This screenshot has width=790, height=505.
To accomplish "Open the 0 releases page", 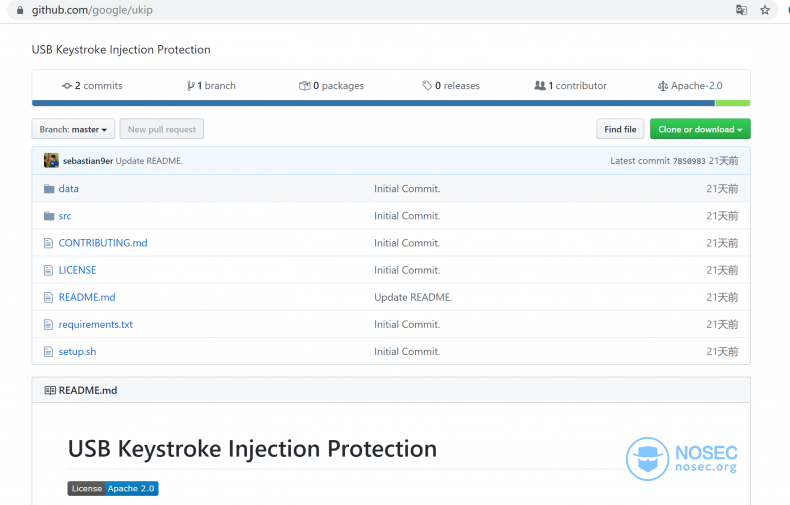I will pos(451,86).
